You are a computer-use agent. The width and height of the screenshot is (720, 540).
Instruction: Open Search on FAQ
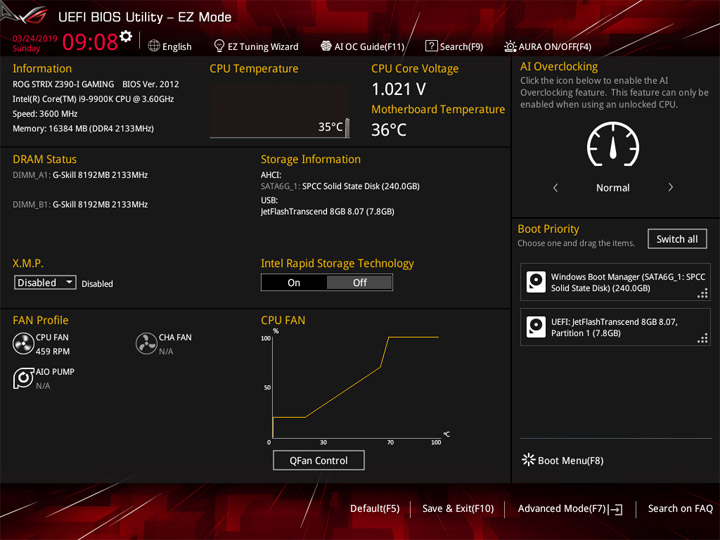pyautogui.click(x=680, y=509)
